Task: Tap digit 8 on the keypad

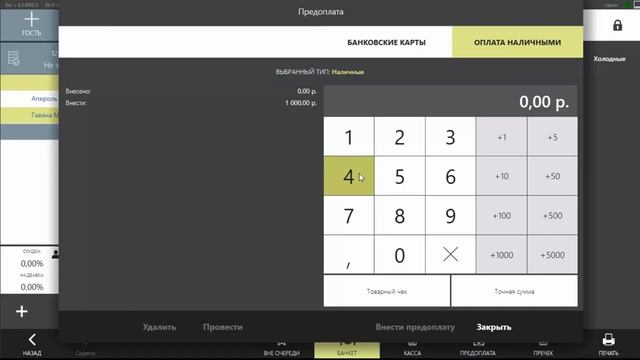Action: tap(400, 215)
